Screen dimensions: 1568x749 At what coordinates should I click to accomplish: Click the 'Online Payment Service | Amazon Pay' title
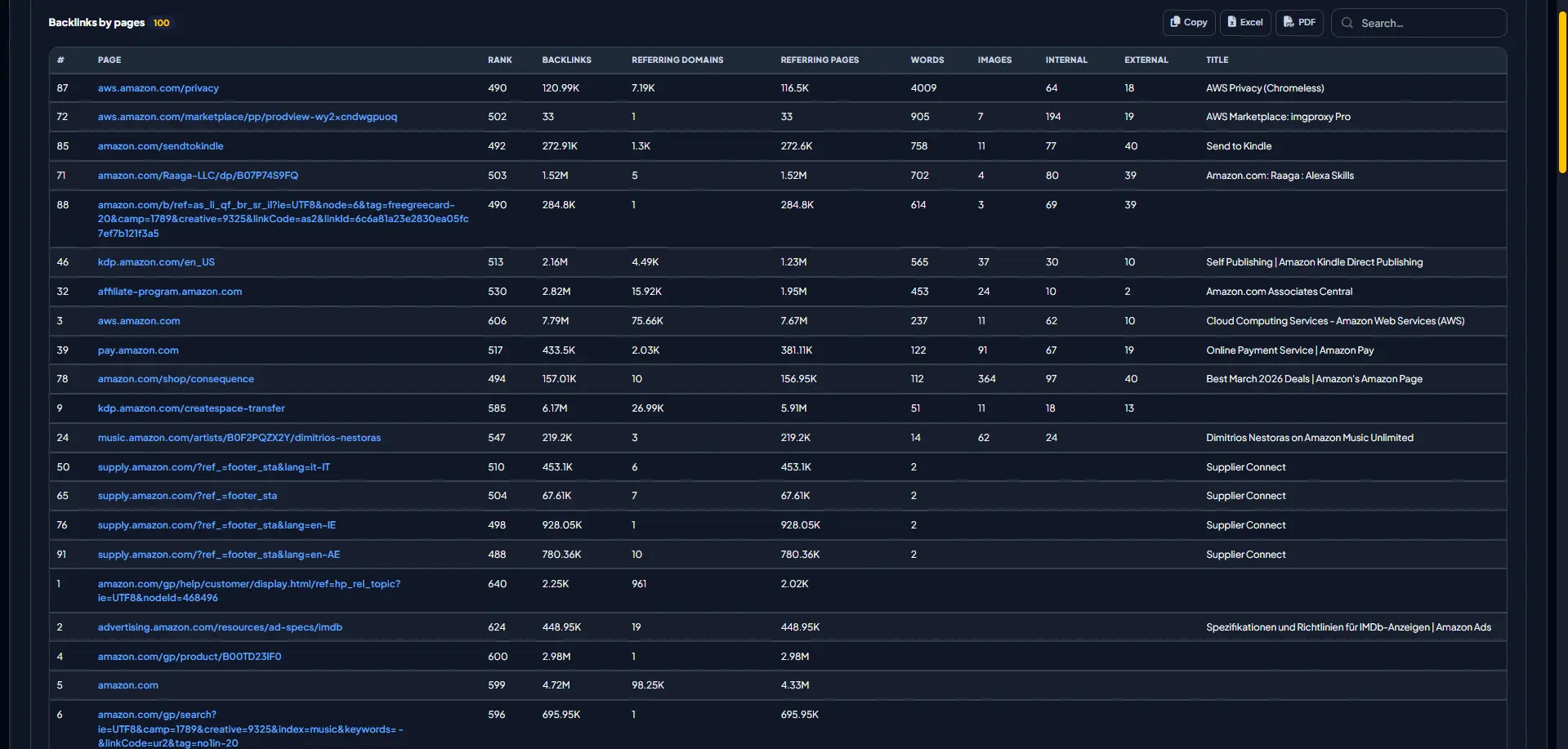pyautogui.click(x=1289, y=350)
